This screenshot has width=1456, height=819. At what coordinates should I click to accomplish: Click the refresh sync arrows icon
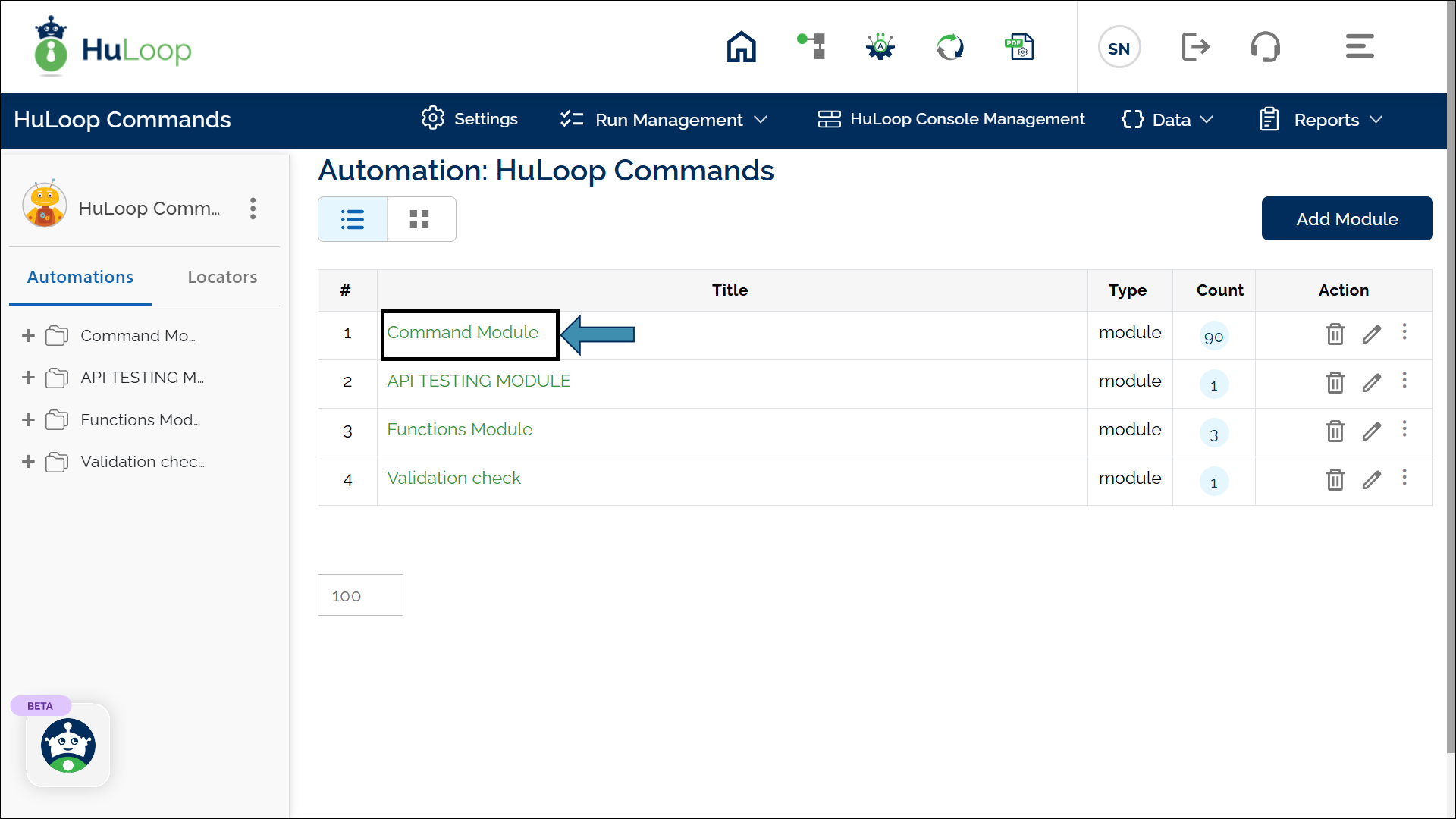click(949, 47)
